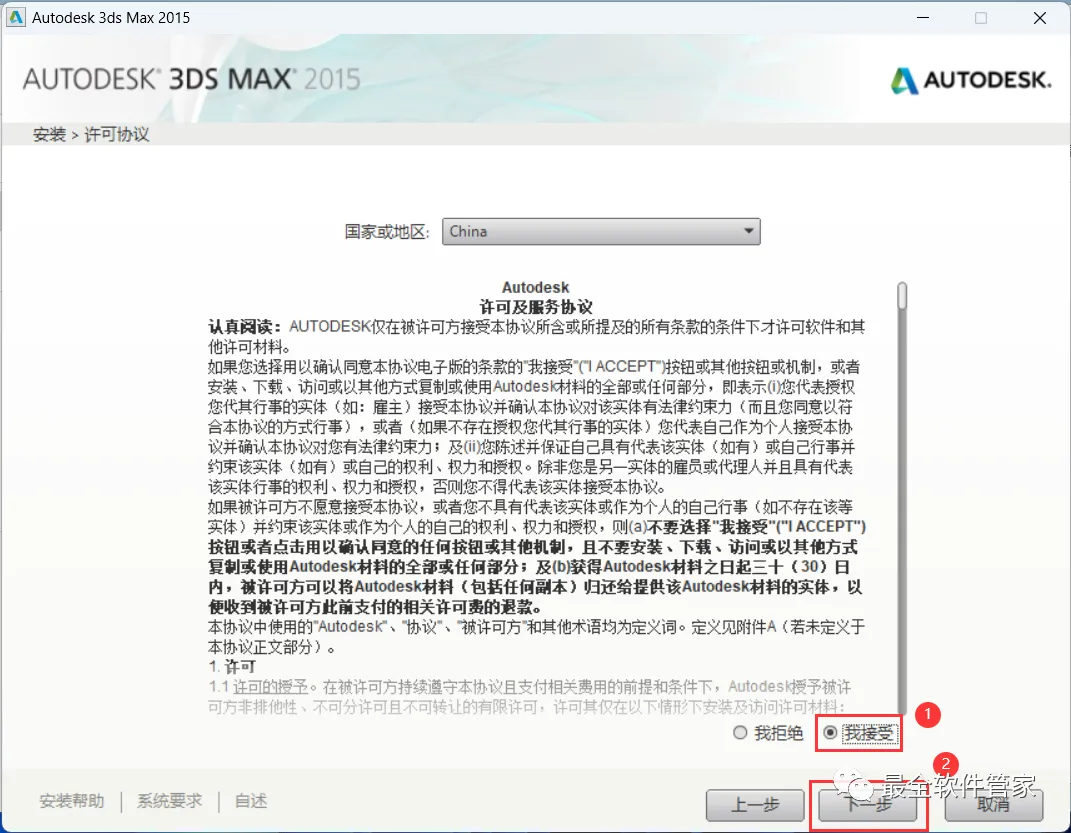The image size is (1071, 833).
Task: Click the Autodesk 3ds Max title bar icon
Action: [15, 17]
